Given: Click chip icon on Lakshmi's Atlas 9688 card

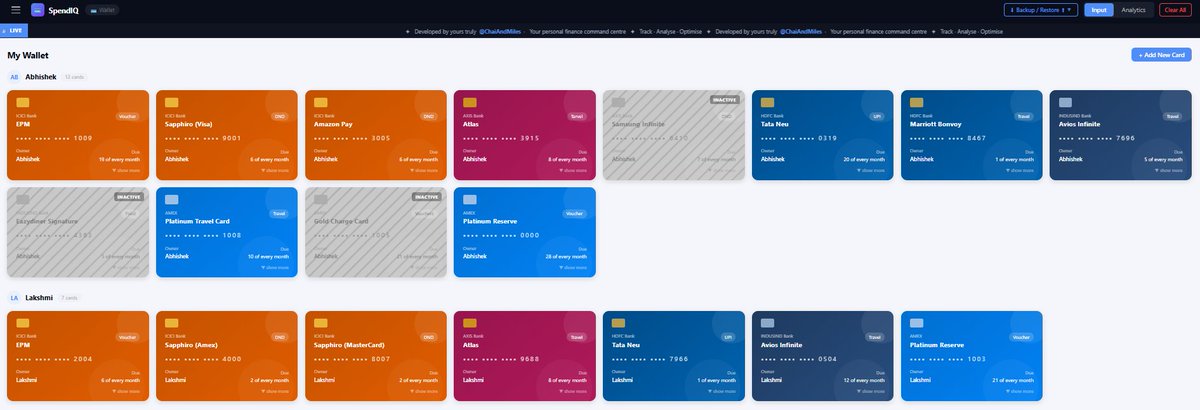Looking at the screenshot, I should 469,324.
